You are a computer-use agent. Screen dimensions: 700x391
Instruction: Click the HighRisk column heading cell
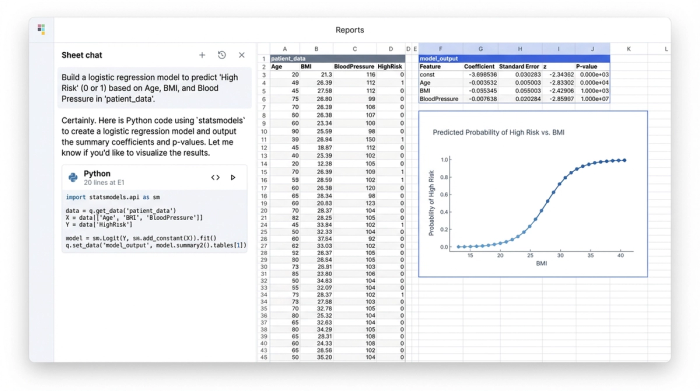pyautogui.click(x=390, y=67)
